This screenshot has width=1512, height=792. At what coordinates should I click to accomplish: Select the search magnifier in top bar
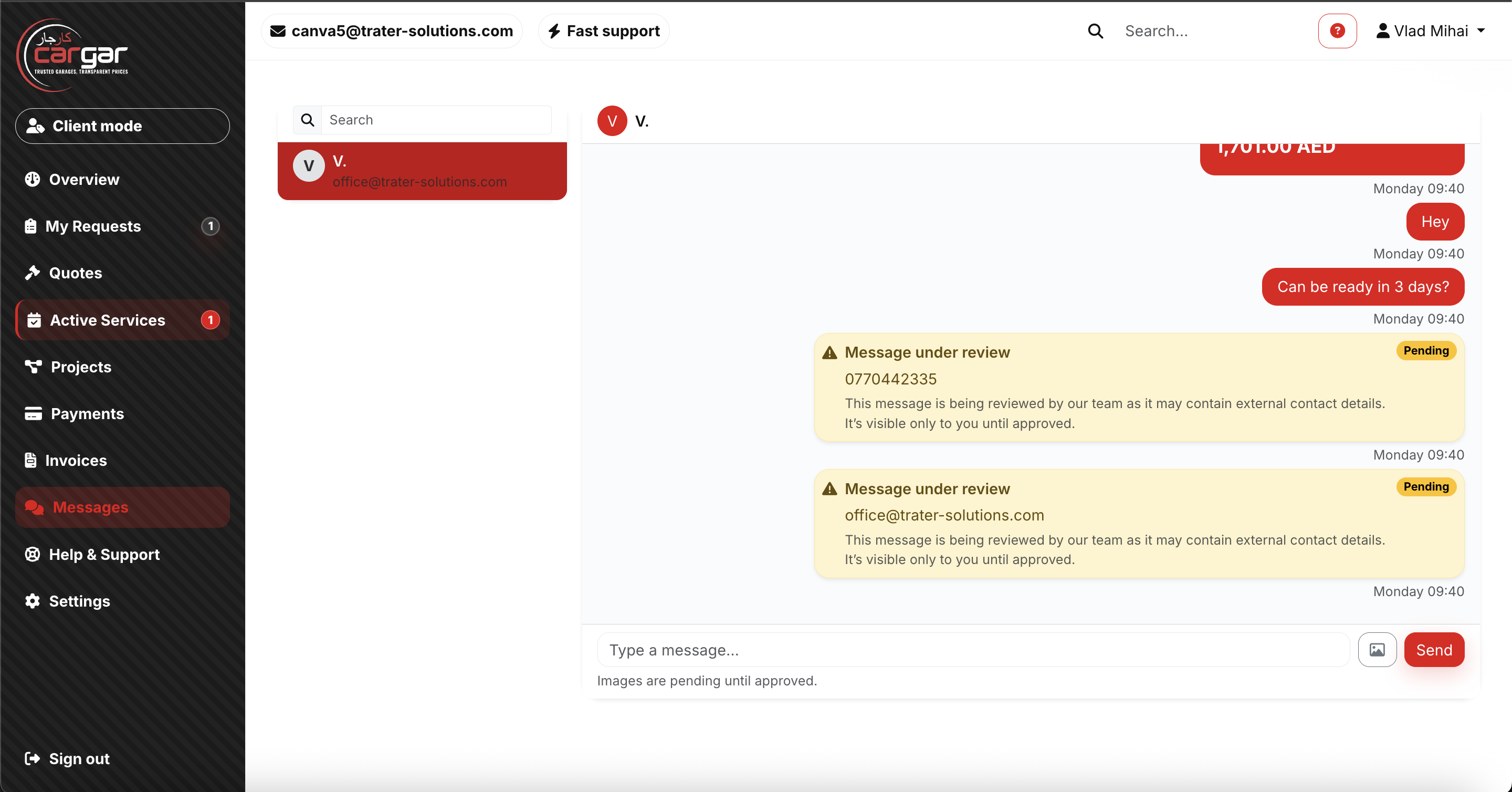pos(1095,30)
